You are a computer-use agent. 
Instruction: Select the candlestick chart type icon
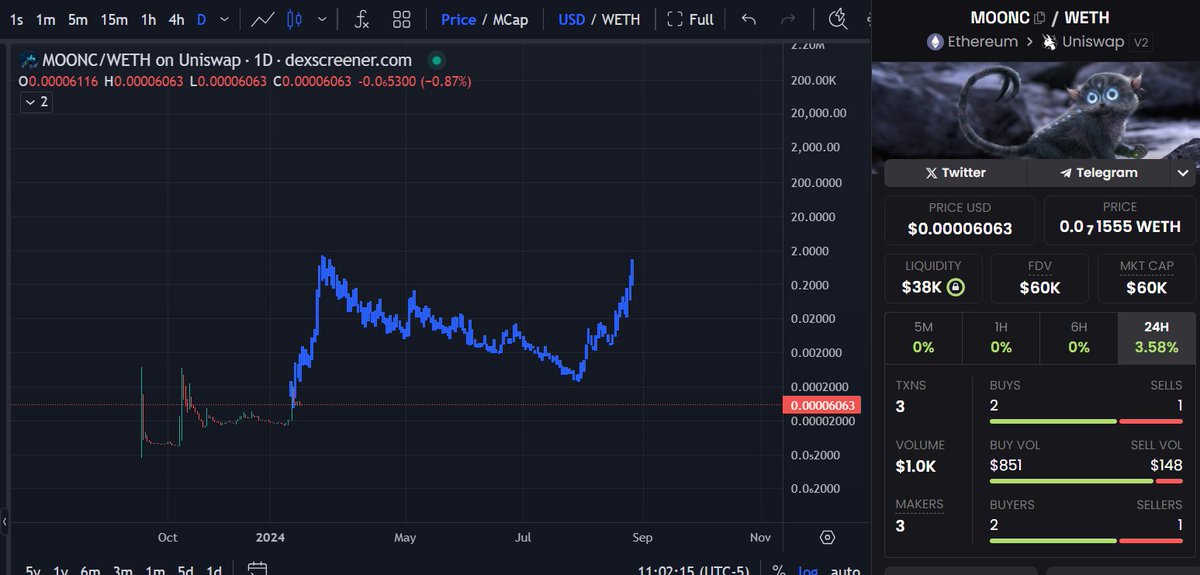point(293,19)
